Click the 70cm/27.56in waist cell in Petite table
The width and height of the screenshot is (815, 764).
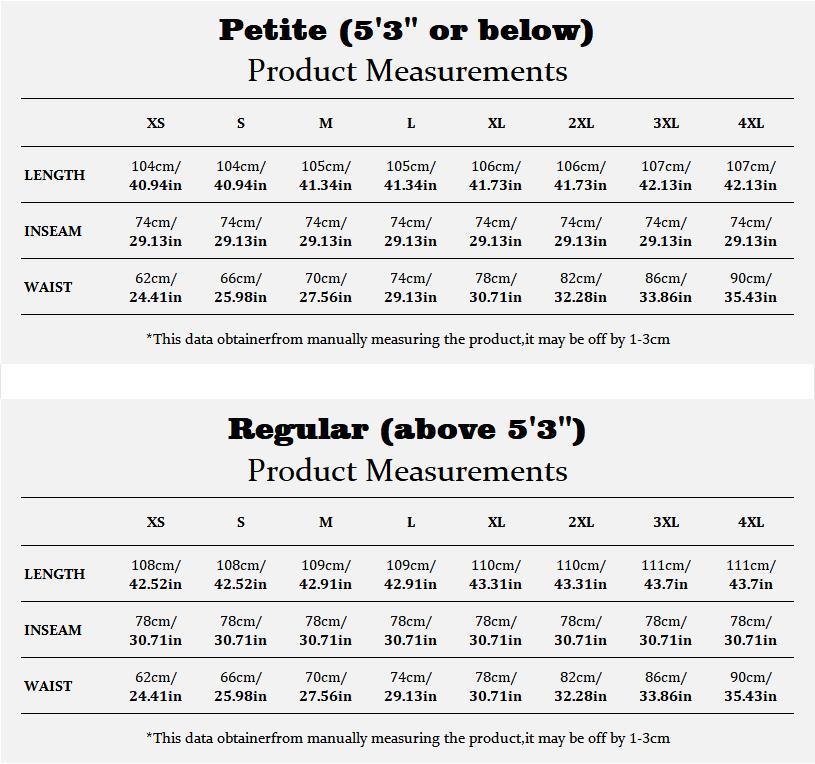(x=326, y=287)
